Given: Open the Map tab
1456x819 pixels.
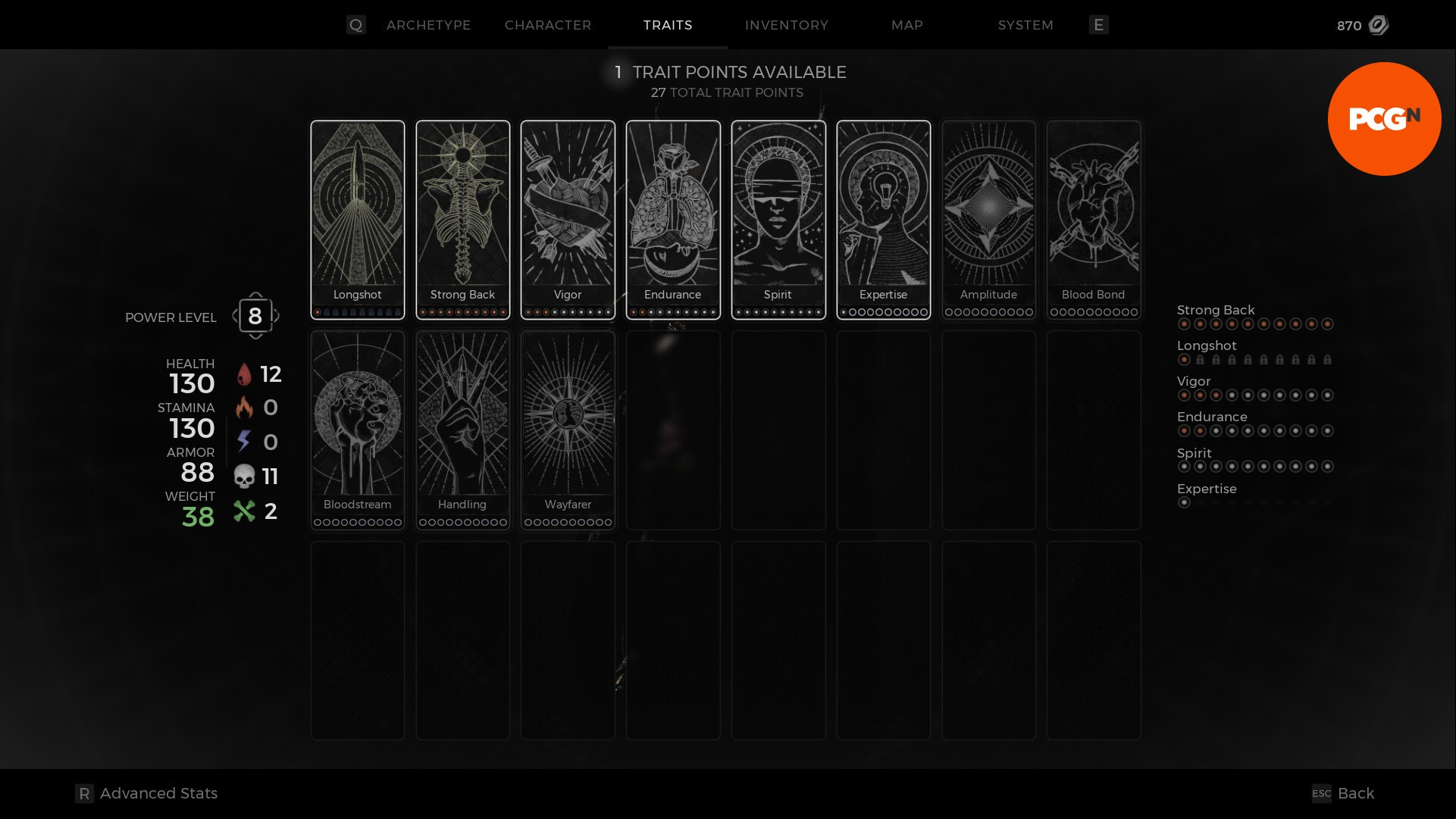Looking at the screenshot, I should point(907,25).
